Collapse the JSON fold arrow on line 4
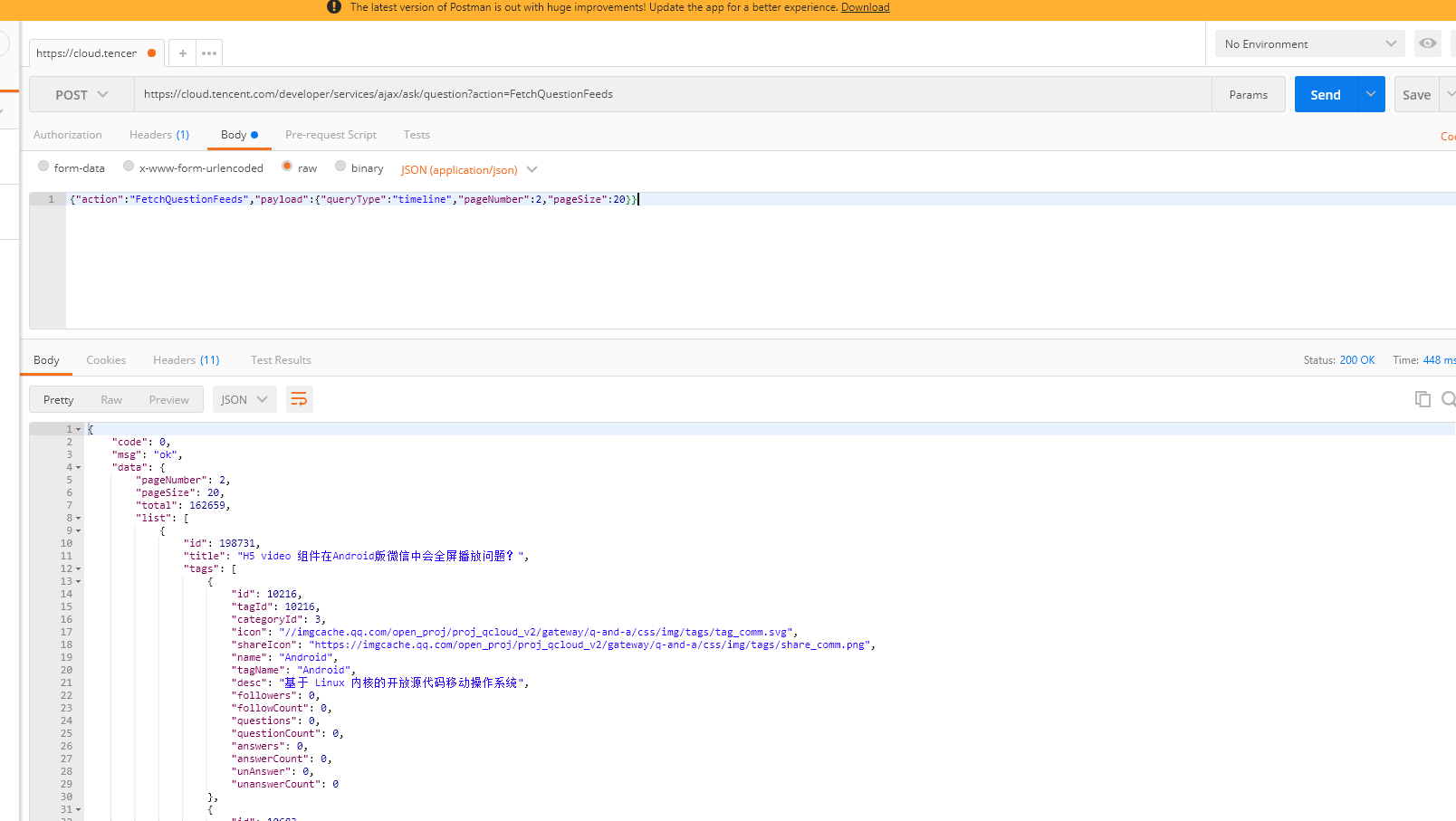 pos(79,468)
